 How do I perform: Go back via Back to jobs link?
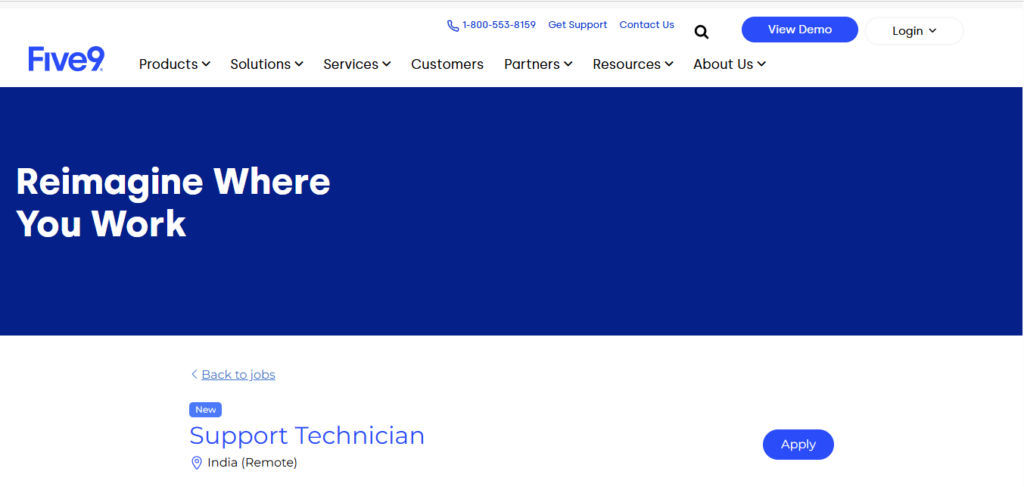(x=238, y=375)
